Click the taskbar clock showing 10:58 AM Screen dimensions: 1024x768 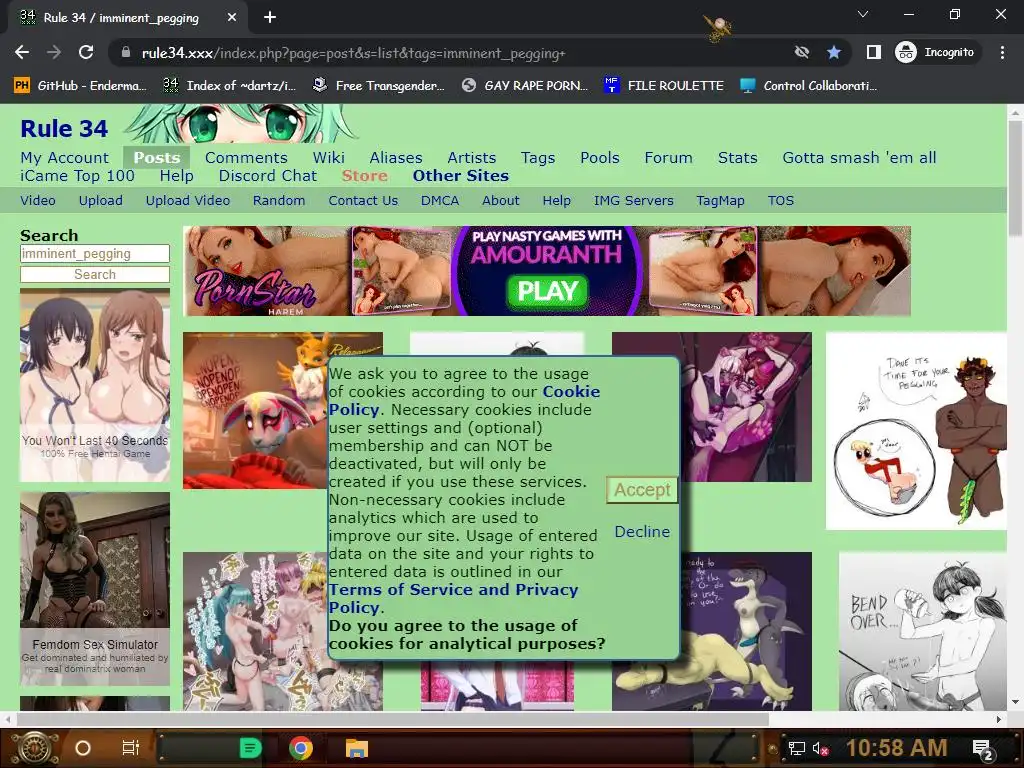[x=897, y=748]
